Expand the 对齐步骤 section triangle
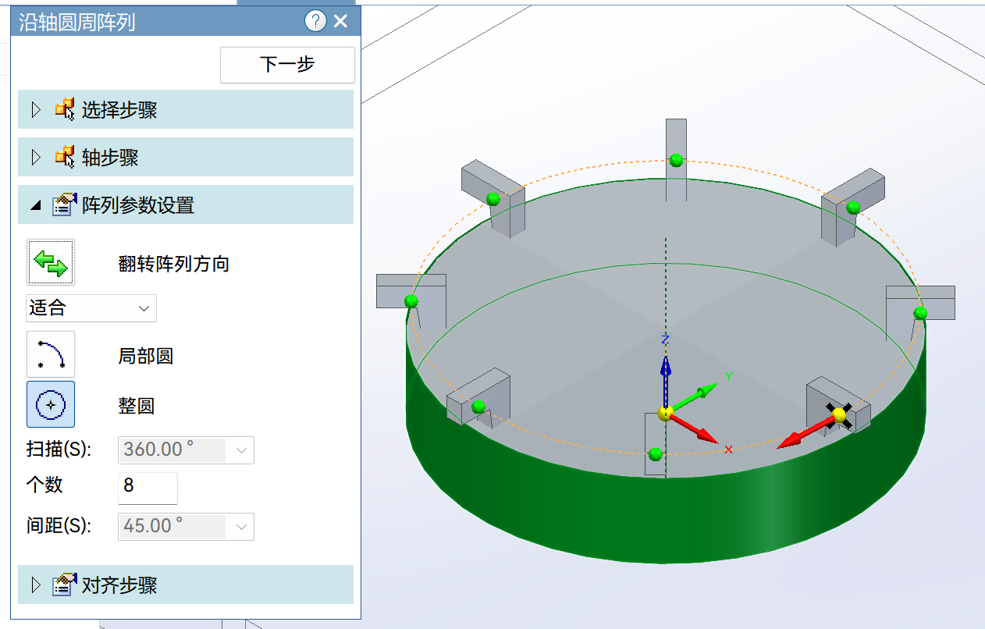 click(37, 585)
